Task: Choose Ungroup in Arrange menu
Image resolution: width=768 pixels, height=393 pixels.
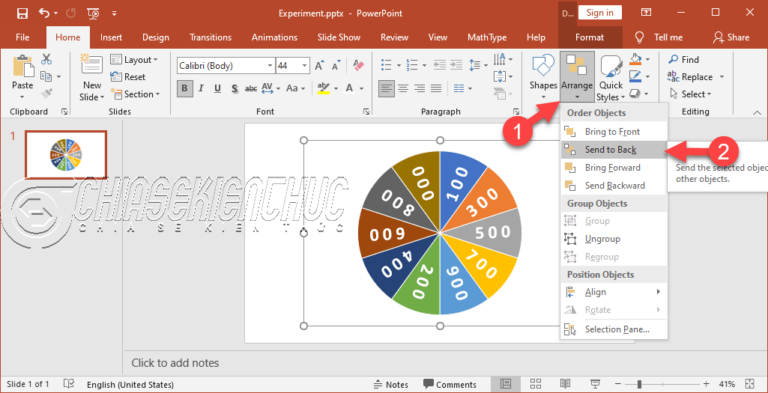Action: click(614, 239)
